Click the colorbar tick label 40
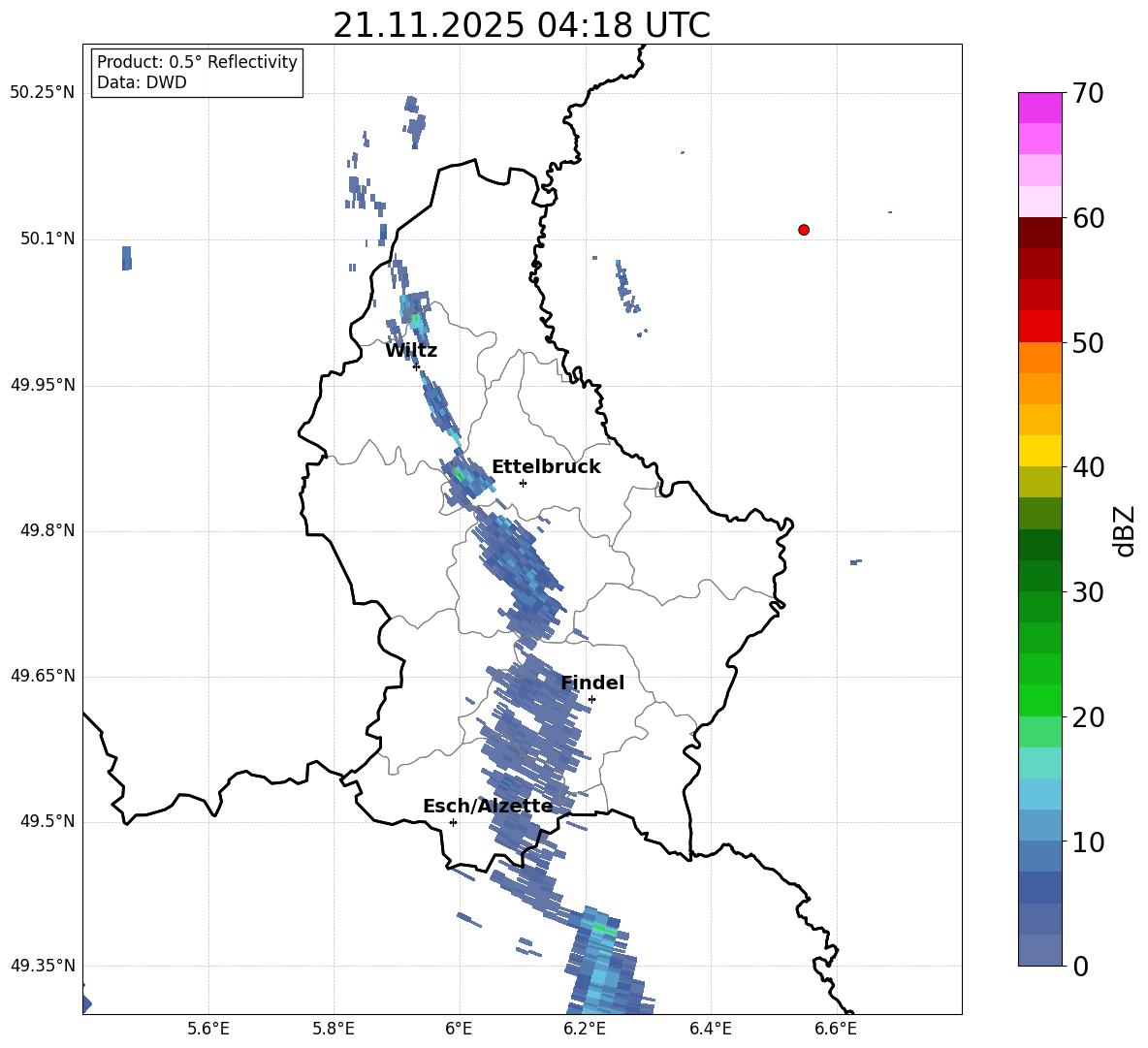The width and height of the screenshot is (1148, 1048). [x=1088, y=467]
